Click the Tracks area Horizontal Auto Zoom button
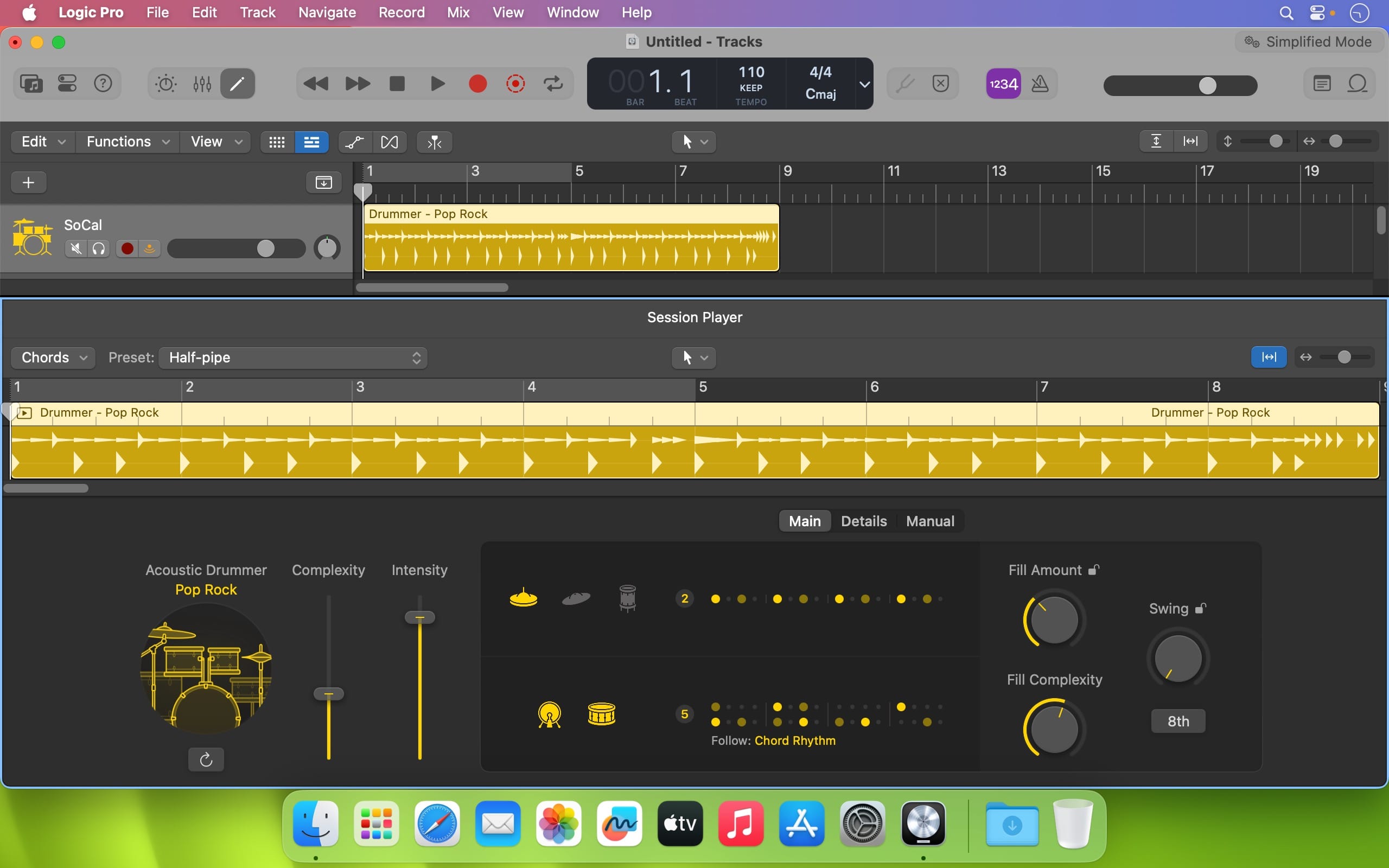Viewport: 1389px width, 868px height. [x=1190, y=141]
